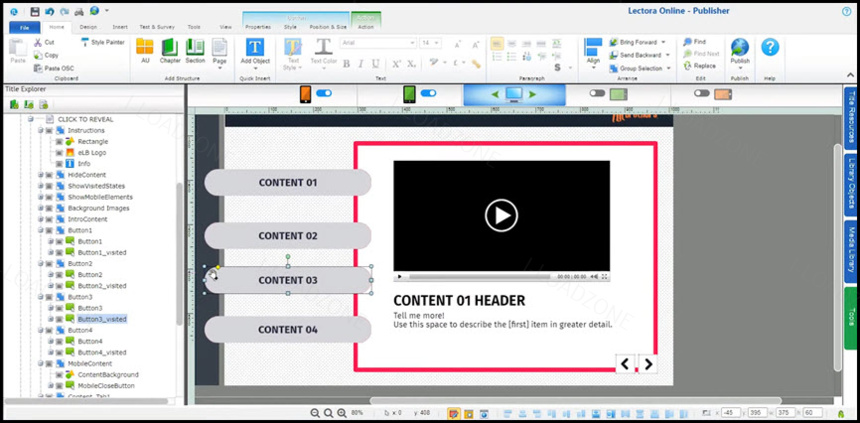
Task: Apply Bold formatting
Action: coord(346,64)
